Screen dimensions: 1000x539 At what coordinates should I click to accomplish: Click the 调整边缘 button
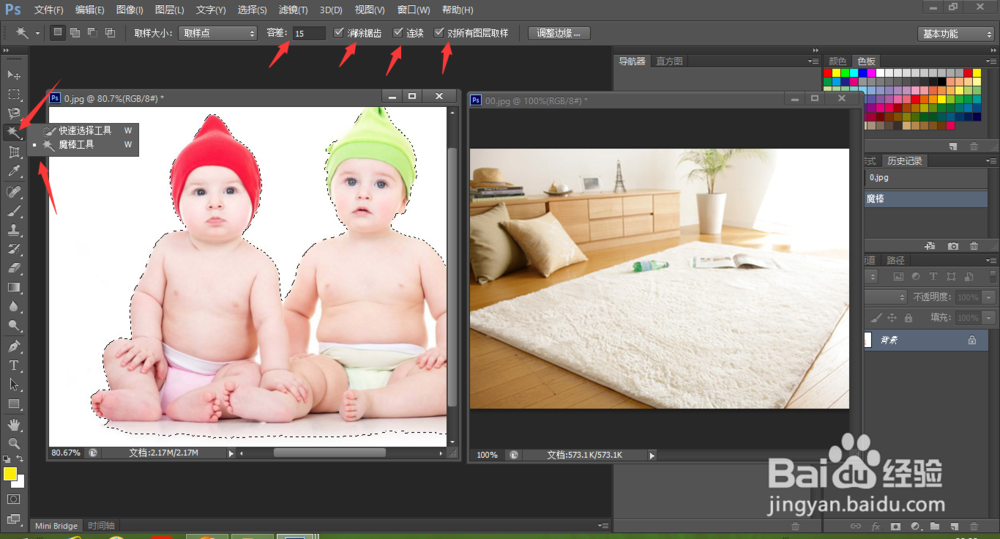tap(559, 33)
